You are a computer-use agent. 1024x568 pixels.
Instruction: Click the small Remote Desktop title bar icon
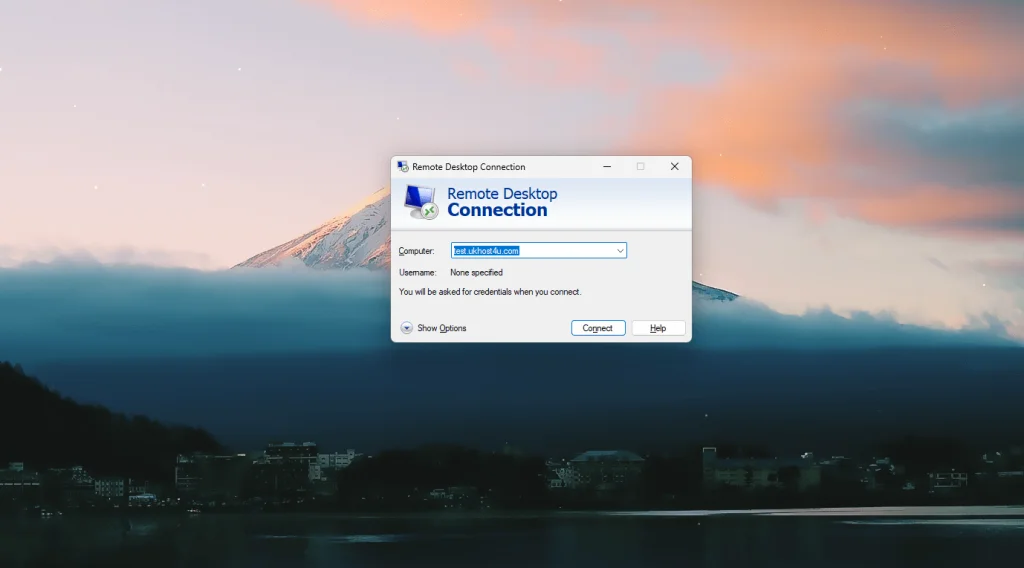point(402,167)
